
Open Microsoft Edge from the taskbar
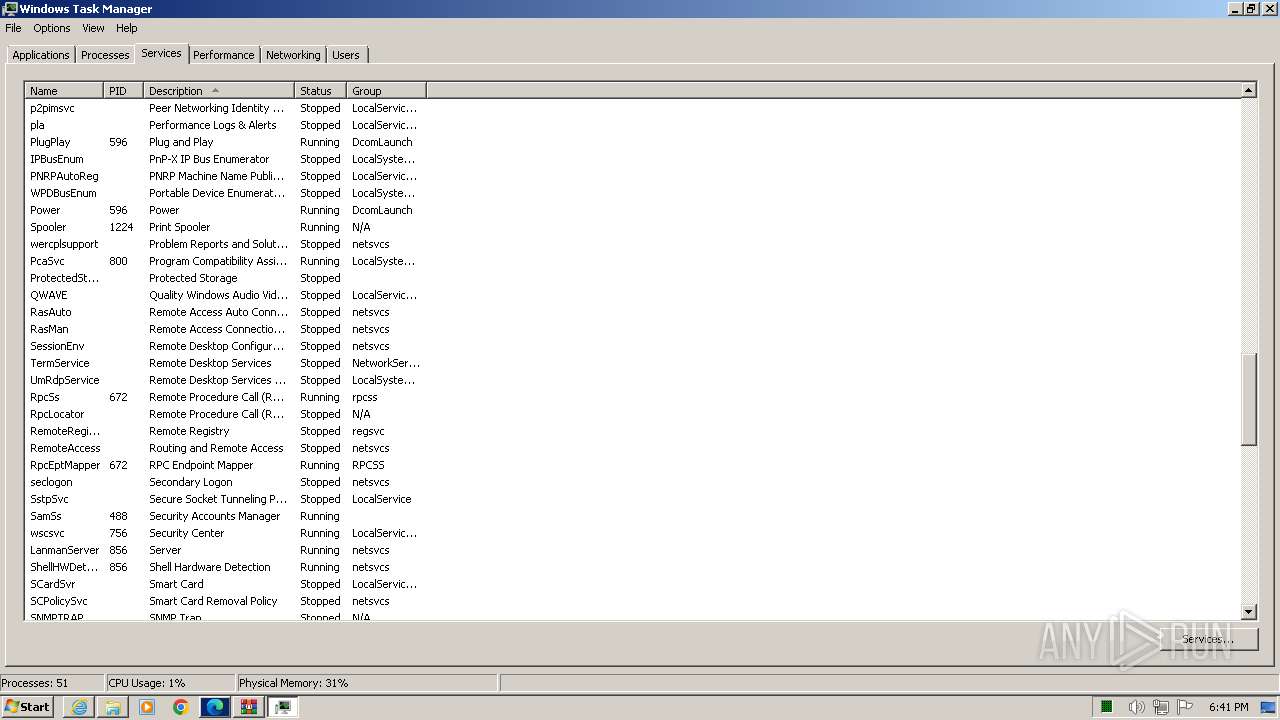pyautogui.click(x=215, y=707)
